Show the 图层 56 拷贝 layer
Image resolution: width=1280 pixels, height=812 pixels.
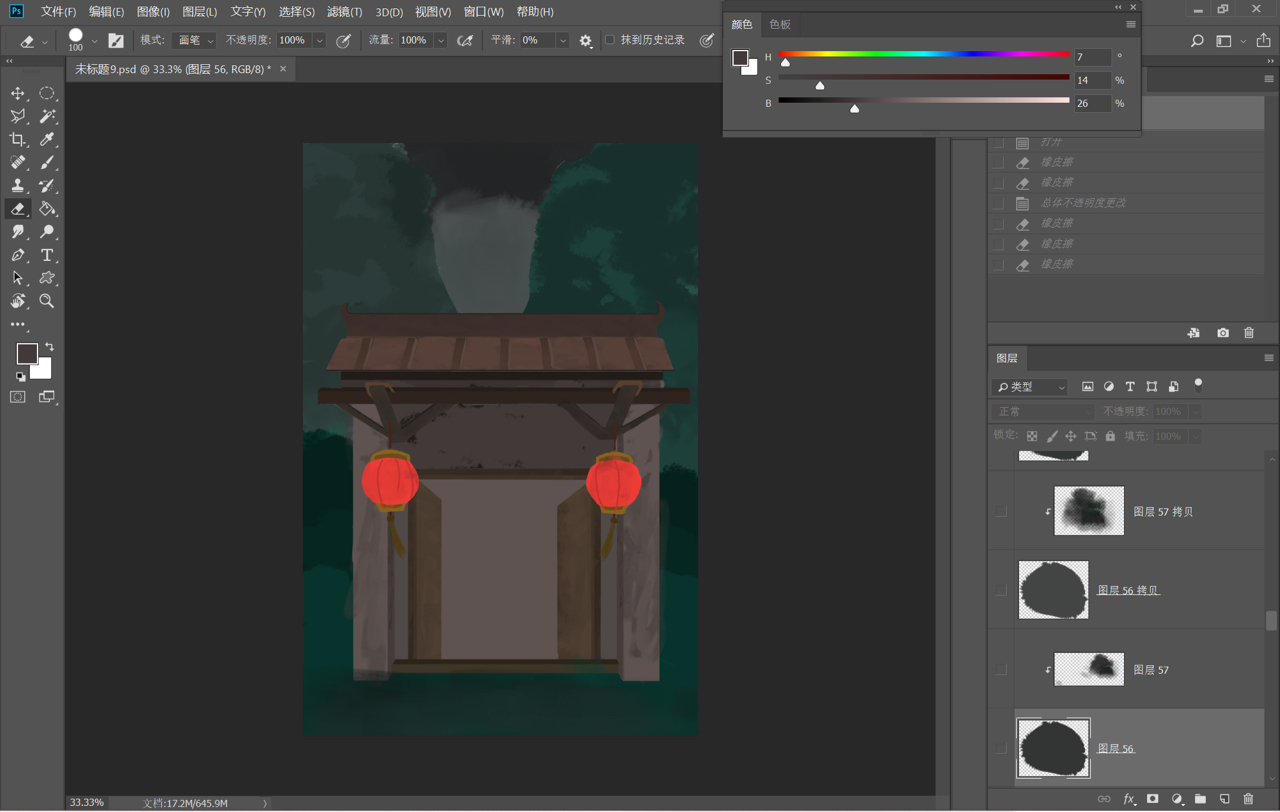(1001, 590)
